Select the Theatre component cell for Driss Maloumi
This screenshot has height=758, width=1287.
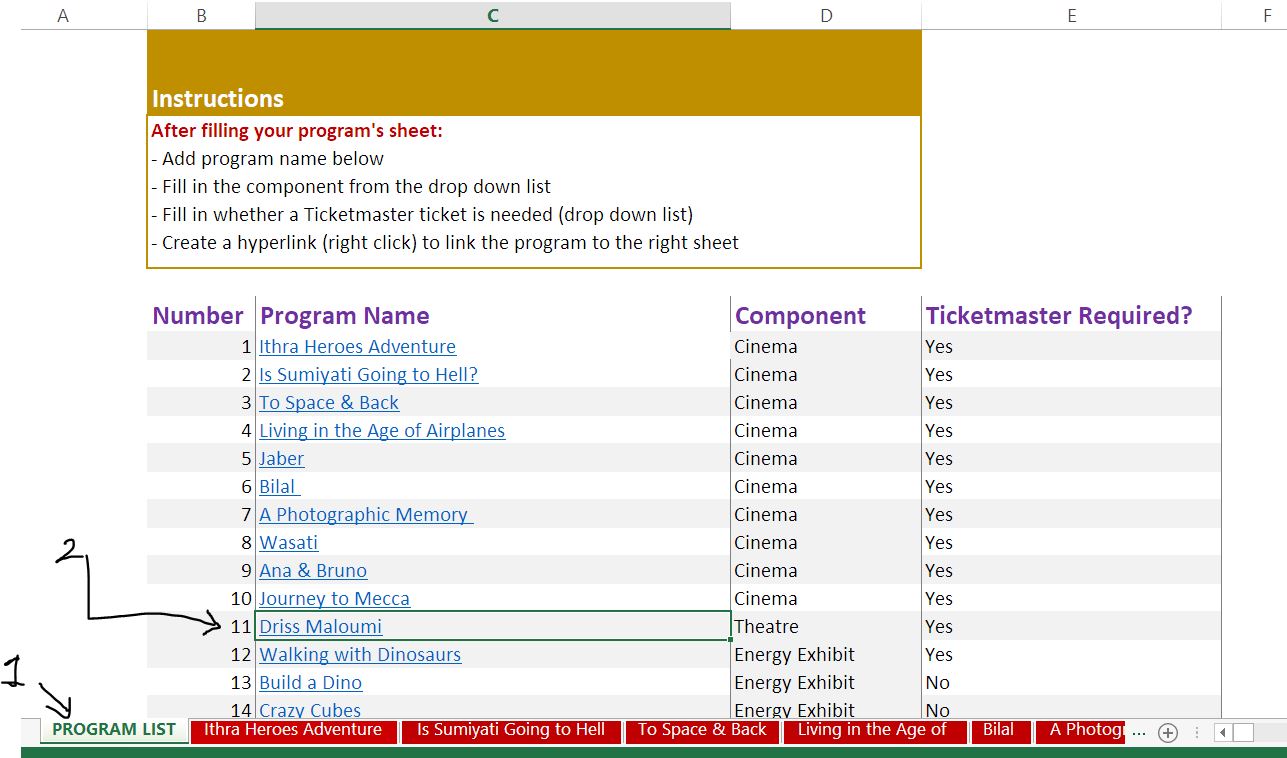825,627
